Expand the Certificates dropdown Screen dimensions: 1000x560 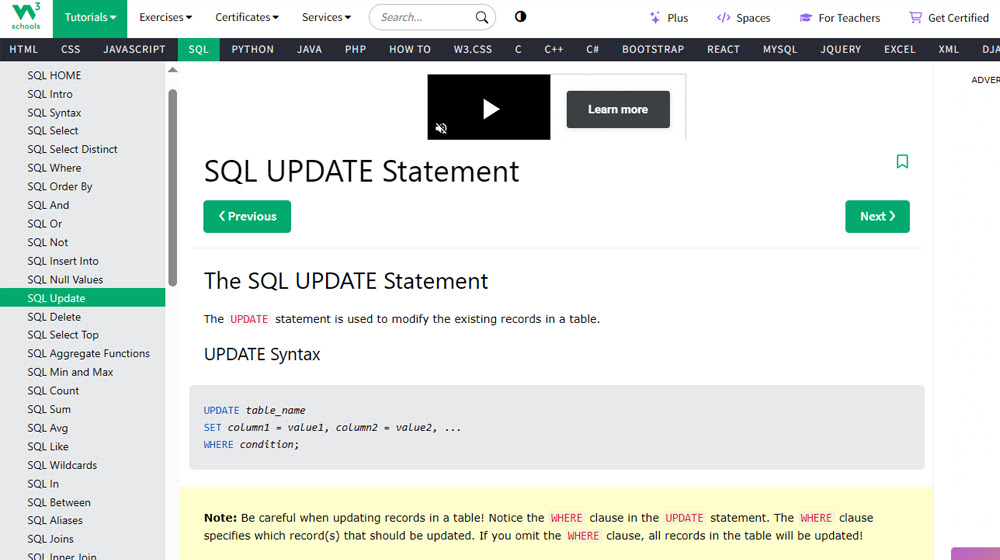tap(247, 17)
